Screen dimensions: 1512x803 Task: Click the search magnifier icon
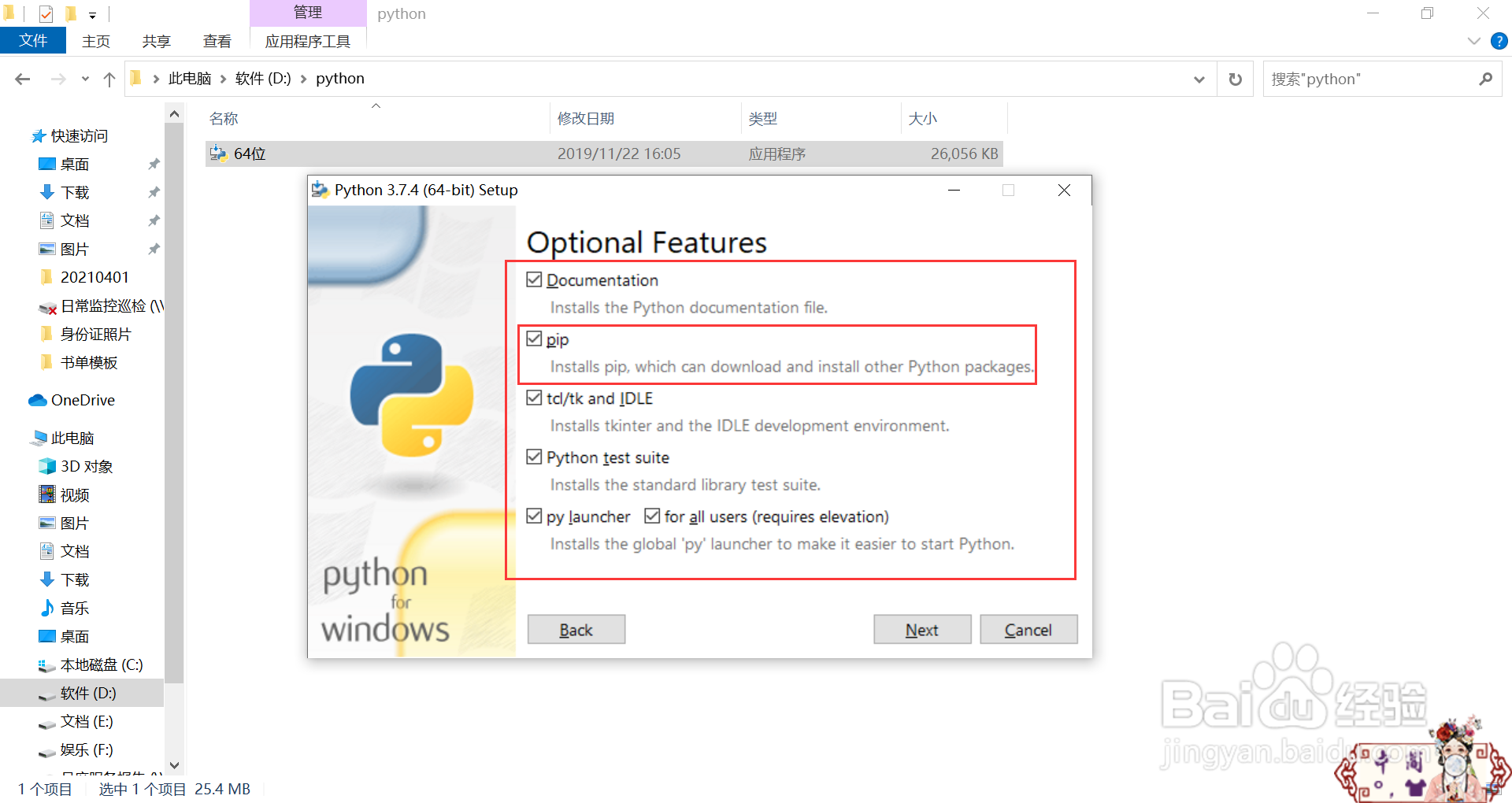(1485, 79)
